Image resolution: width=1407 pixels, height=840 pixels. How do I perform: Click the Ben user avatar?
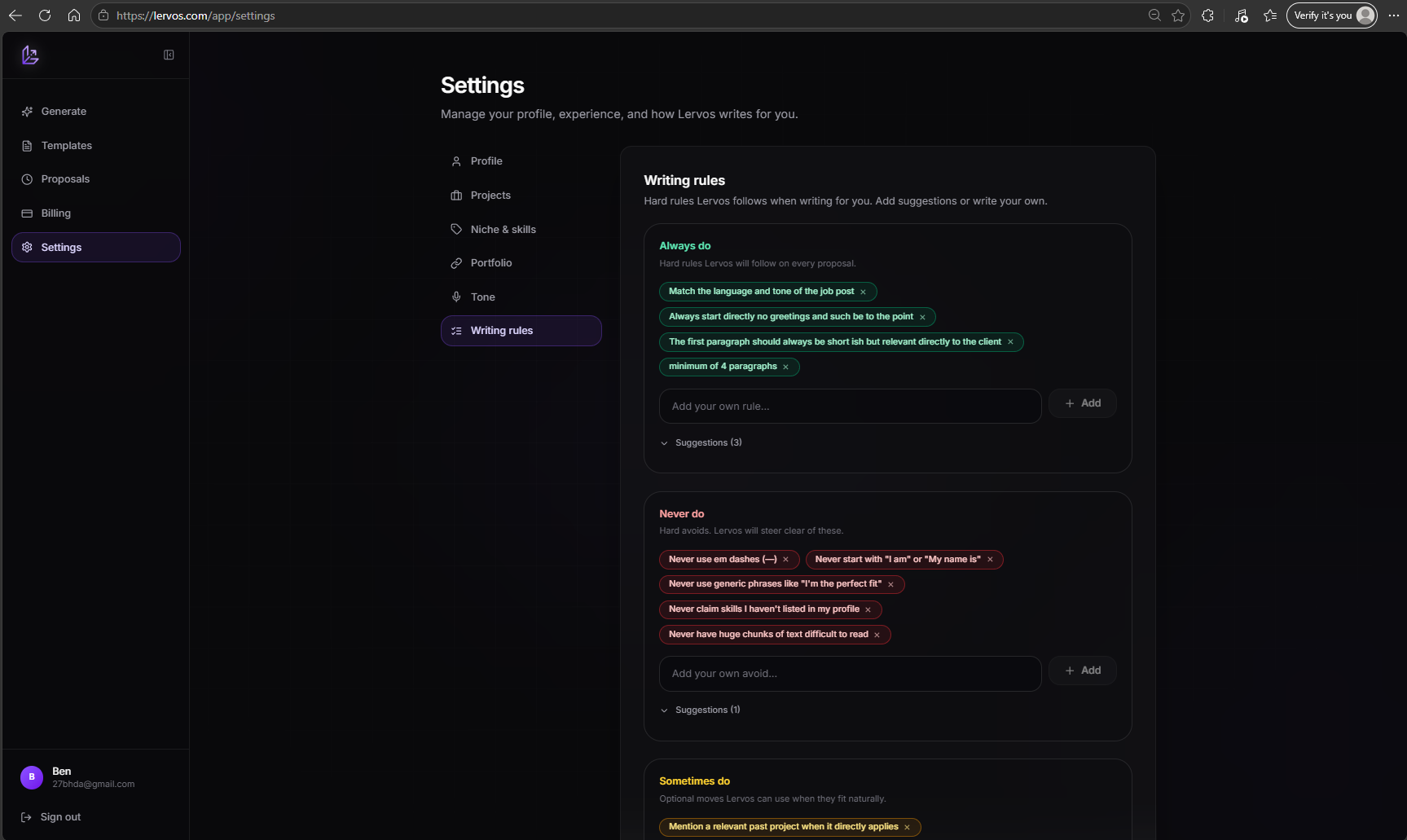pyautogui.click(x=32, y=777)
